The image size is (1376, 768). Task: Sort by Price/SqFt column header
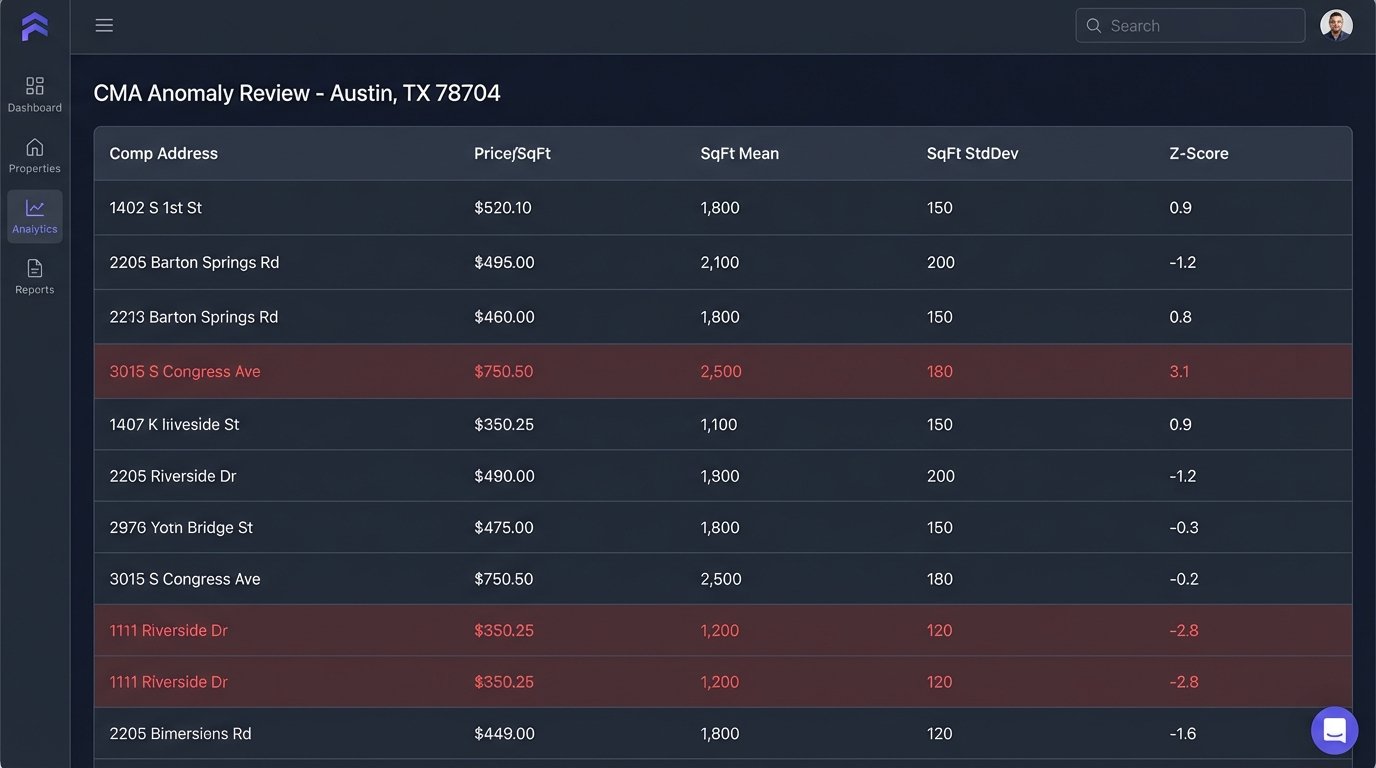coord(512,154)
